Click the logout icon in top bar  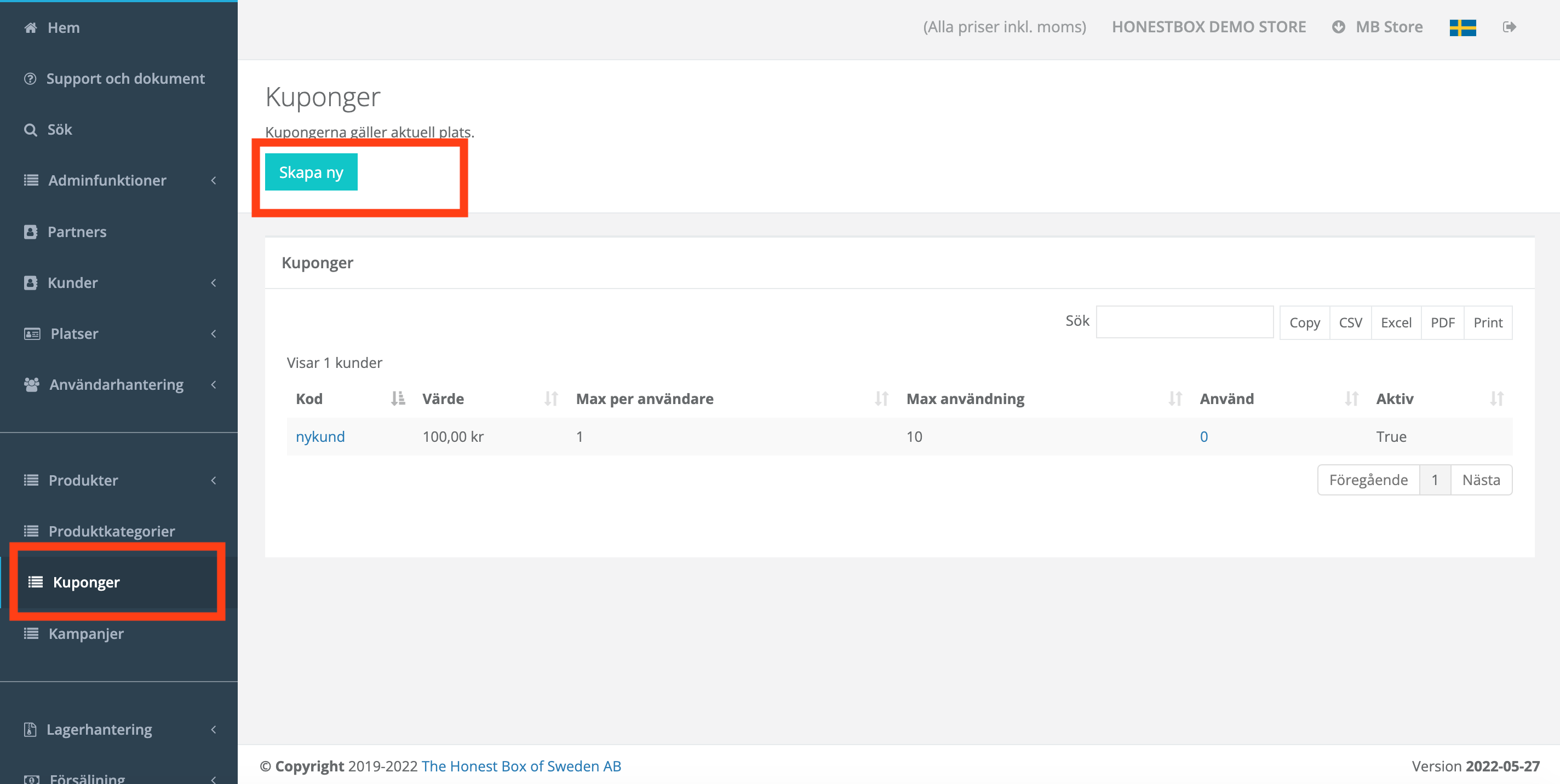[x=1509, y=27]
